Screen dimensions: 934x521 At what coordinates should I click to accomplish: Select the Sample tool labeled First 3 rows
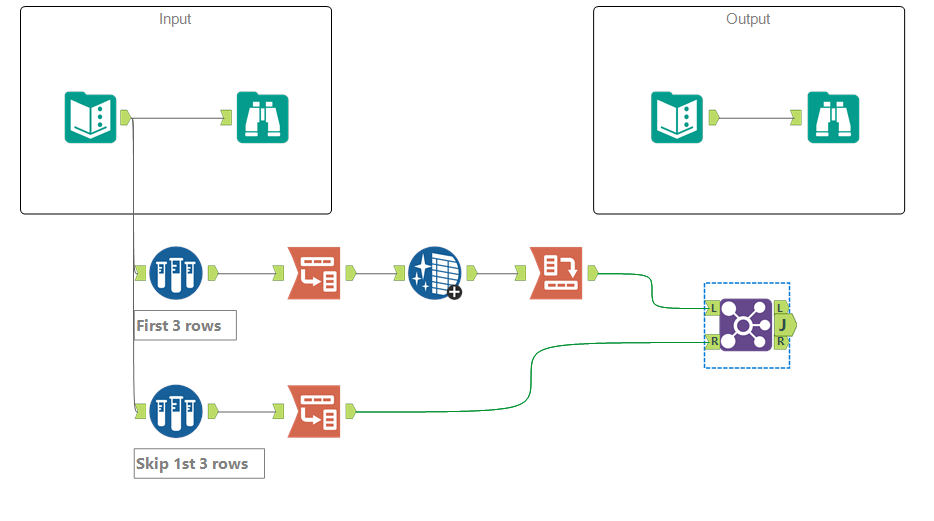(x=176, y=273)
